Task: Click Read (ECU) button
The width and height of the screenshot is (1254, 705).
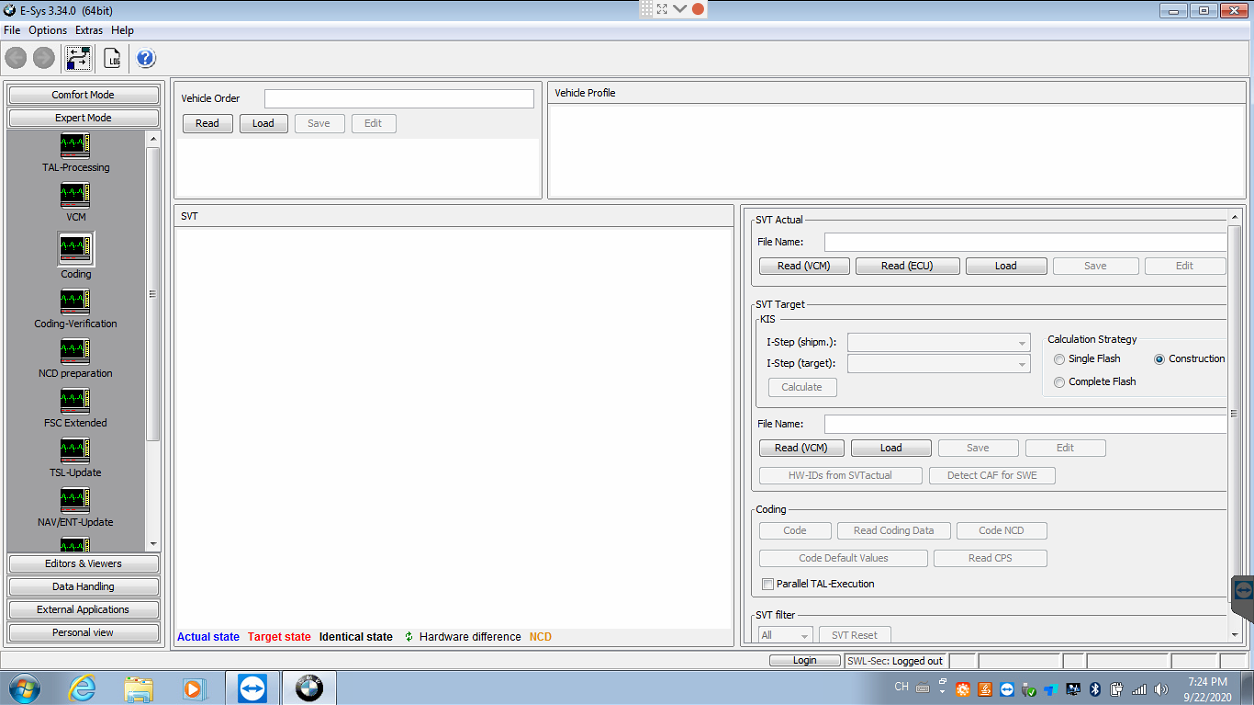Action: pyautogui.click(x=907, y=266)
